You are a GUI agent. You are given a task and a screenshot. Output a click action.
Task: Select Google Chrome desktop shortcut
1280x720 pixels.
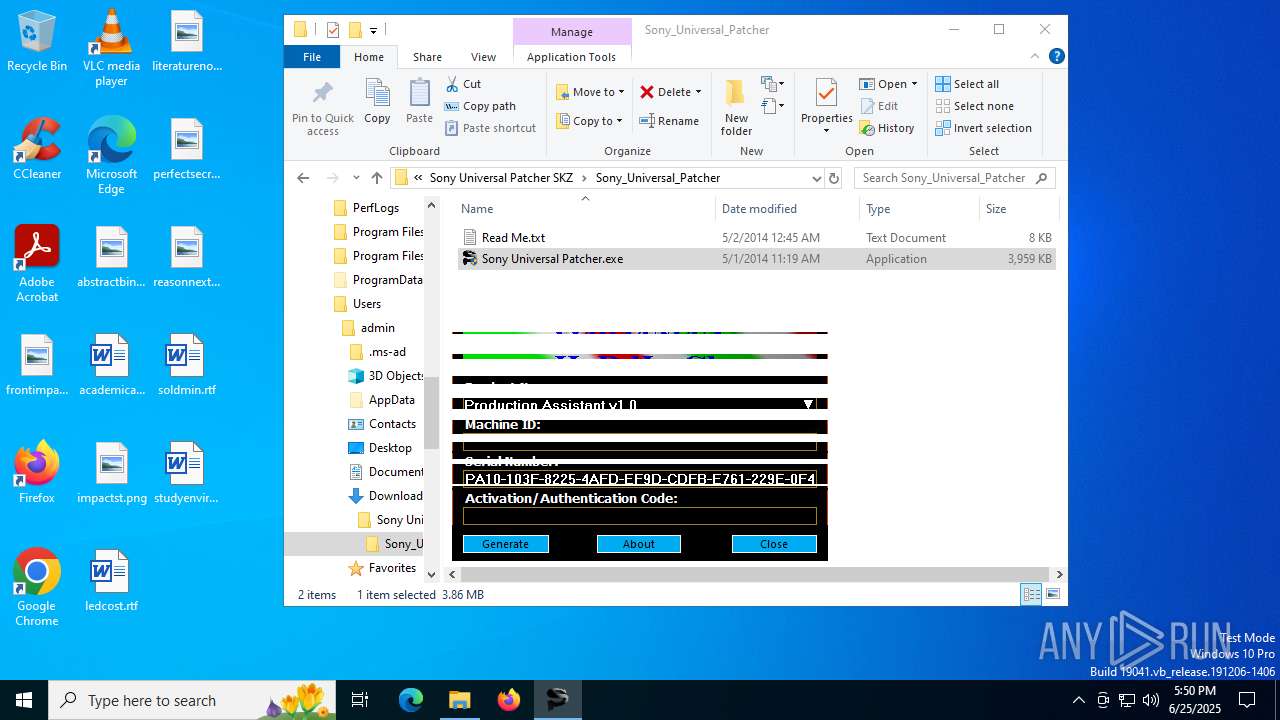click(x=37, y=588)
